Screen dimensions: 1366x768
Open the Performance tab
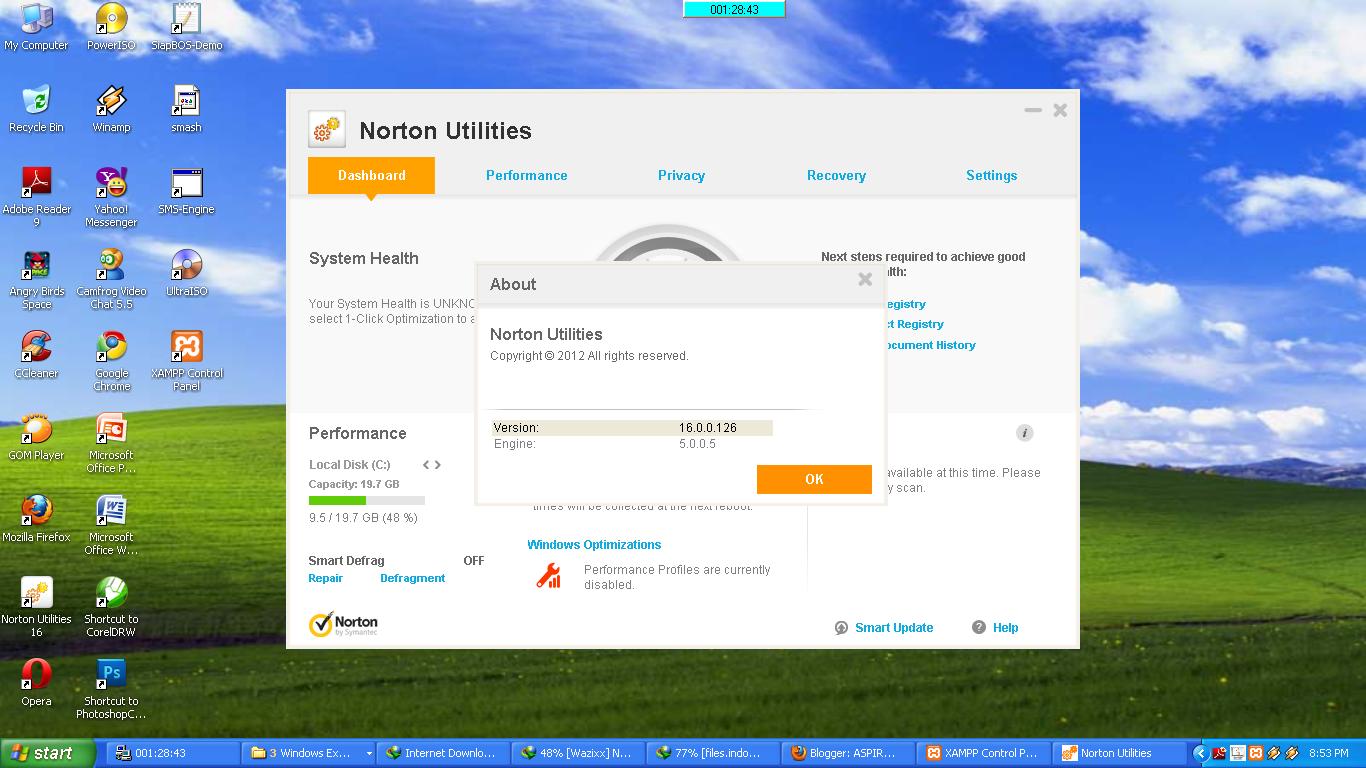click(x=527, y=175)
